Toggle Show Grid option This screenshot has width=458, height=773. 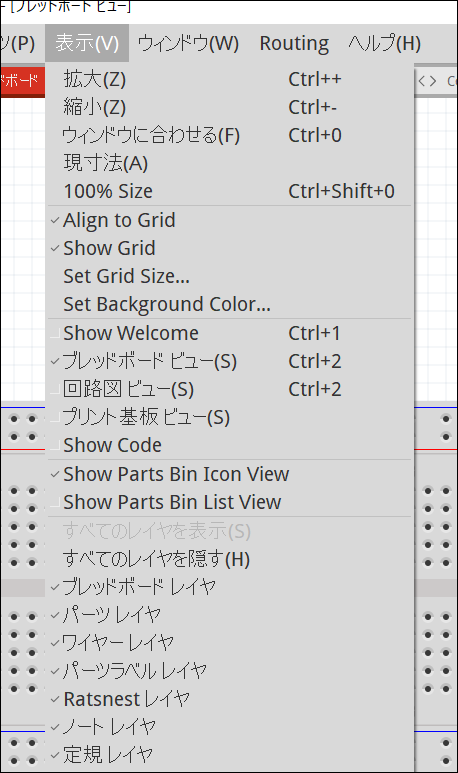(229, 248)
